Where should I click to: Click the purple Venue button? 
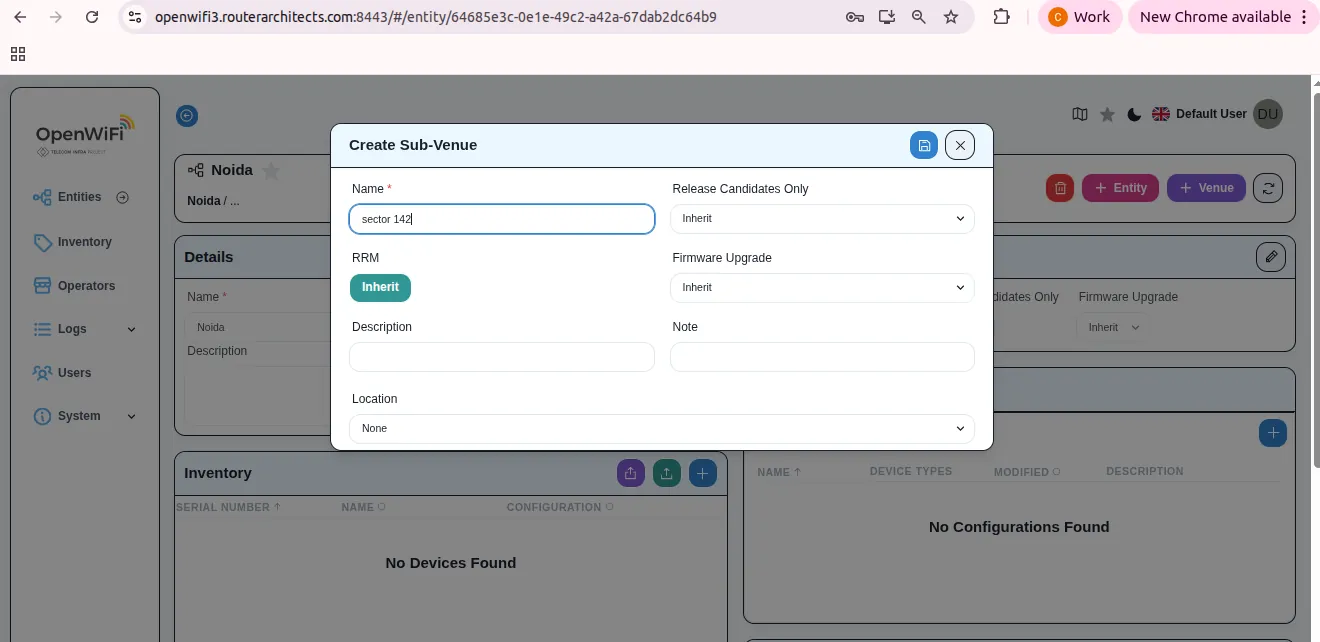[x=1206, y=188]
